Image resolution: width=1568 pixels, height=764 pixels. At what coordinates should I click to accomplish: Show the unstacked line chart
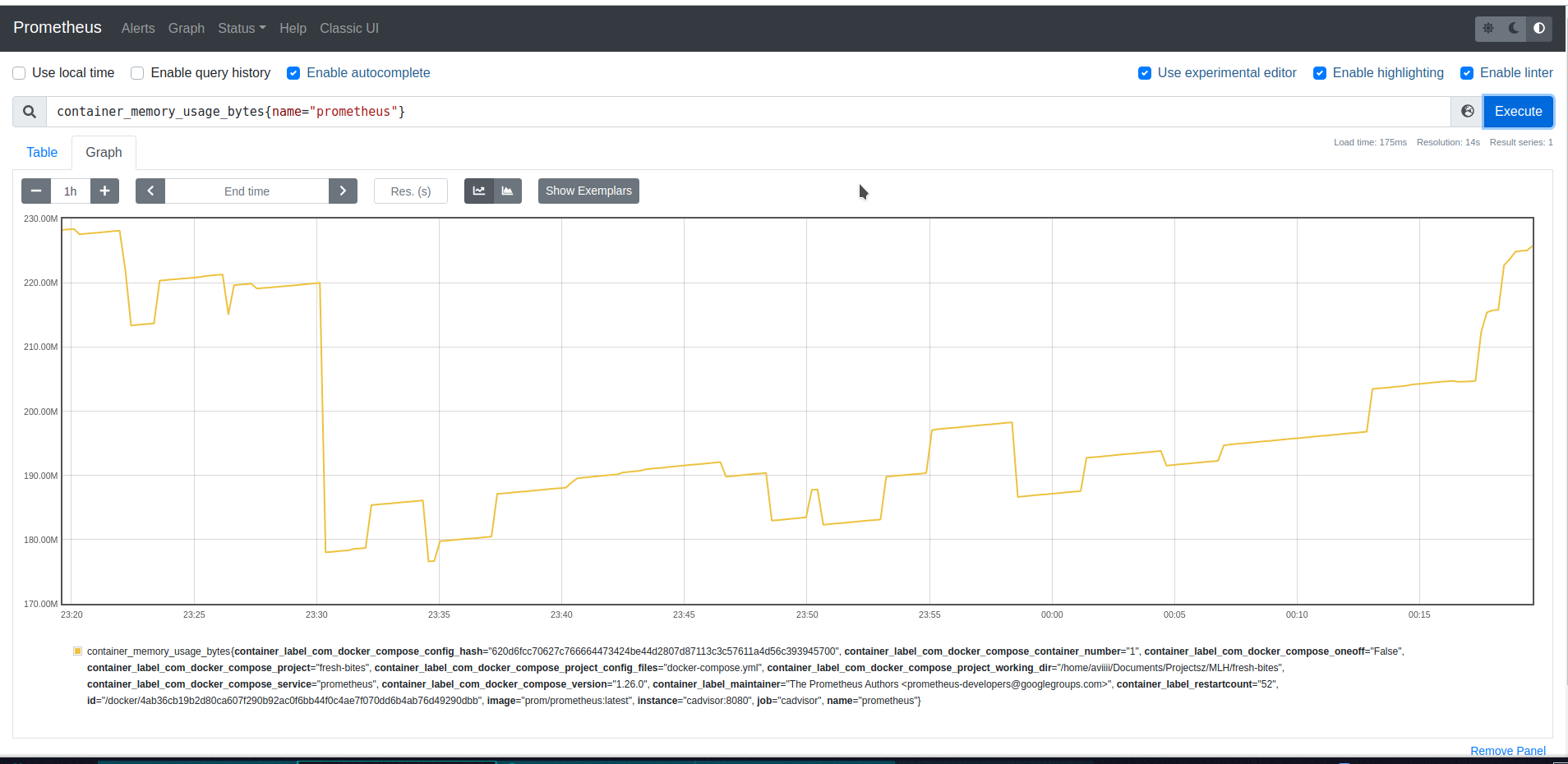(x=478, y=191)
